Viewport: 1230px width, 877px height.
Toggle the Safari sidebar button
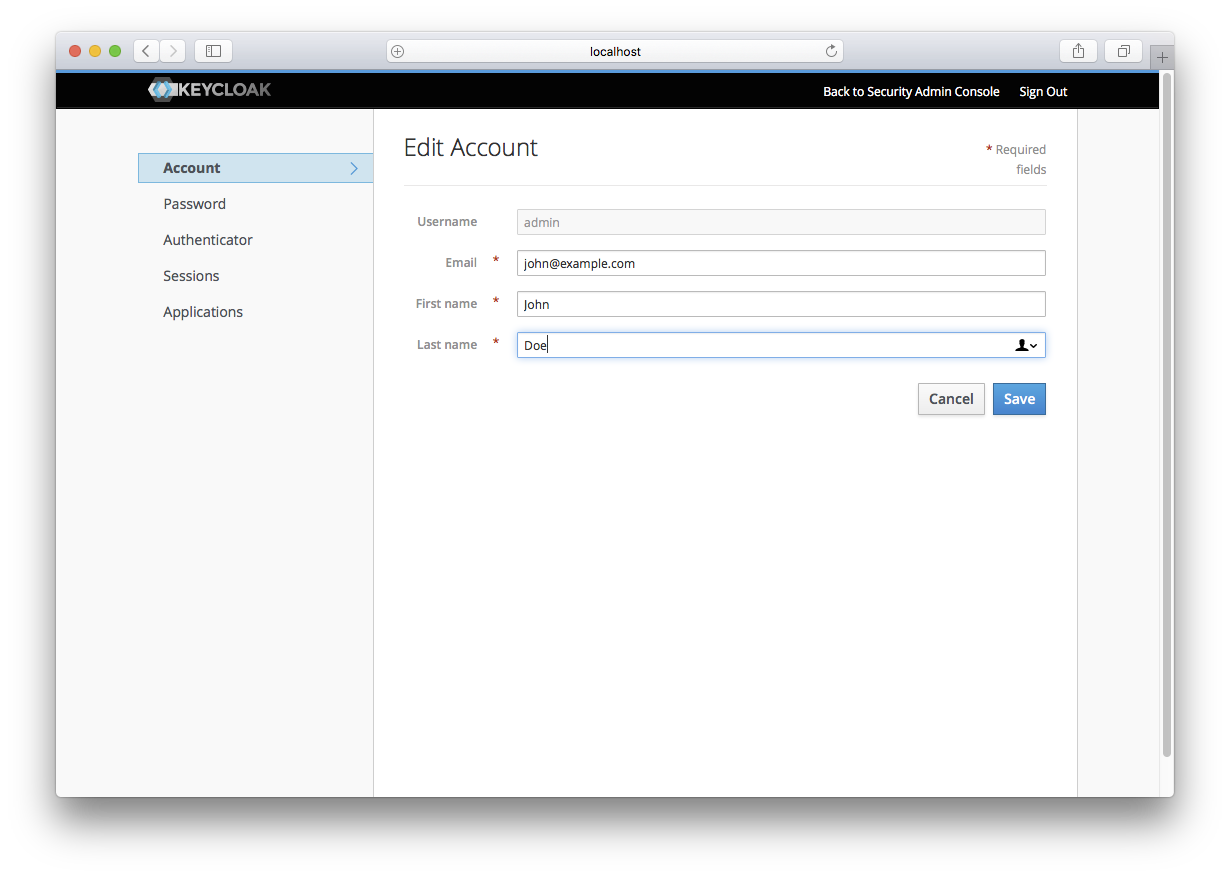(213, 51)
